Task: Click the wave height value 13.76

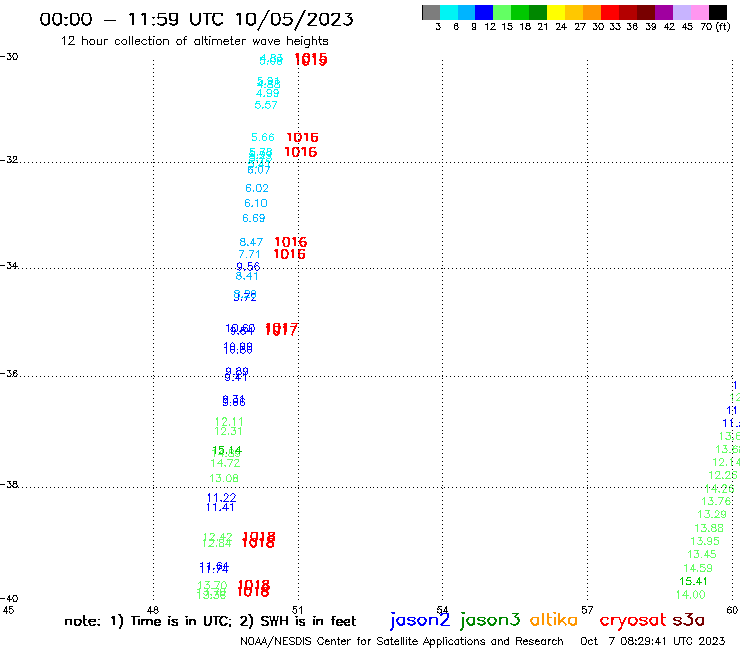Action: click(716, 501)
